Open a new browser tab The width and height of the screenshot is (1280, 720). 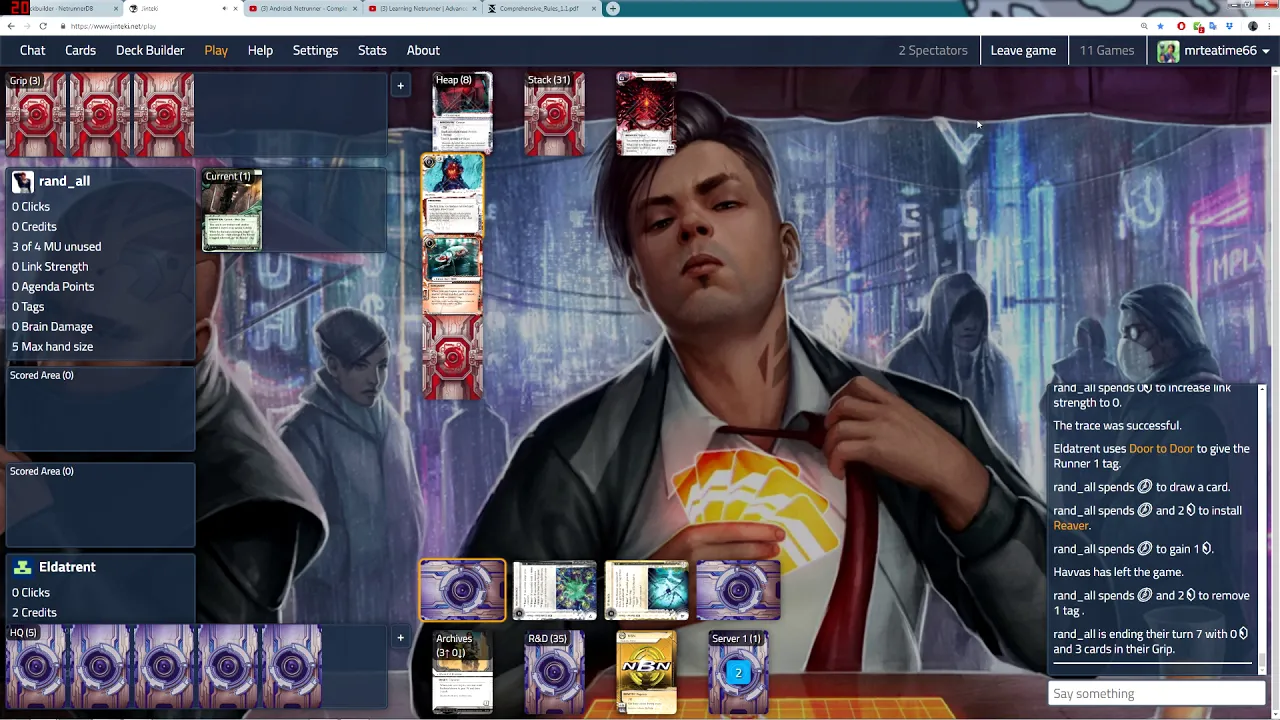coord(613,8)
